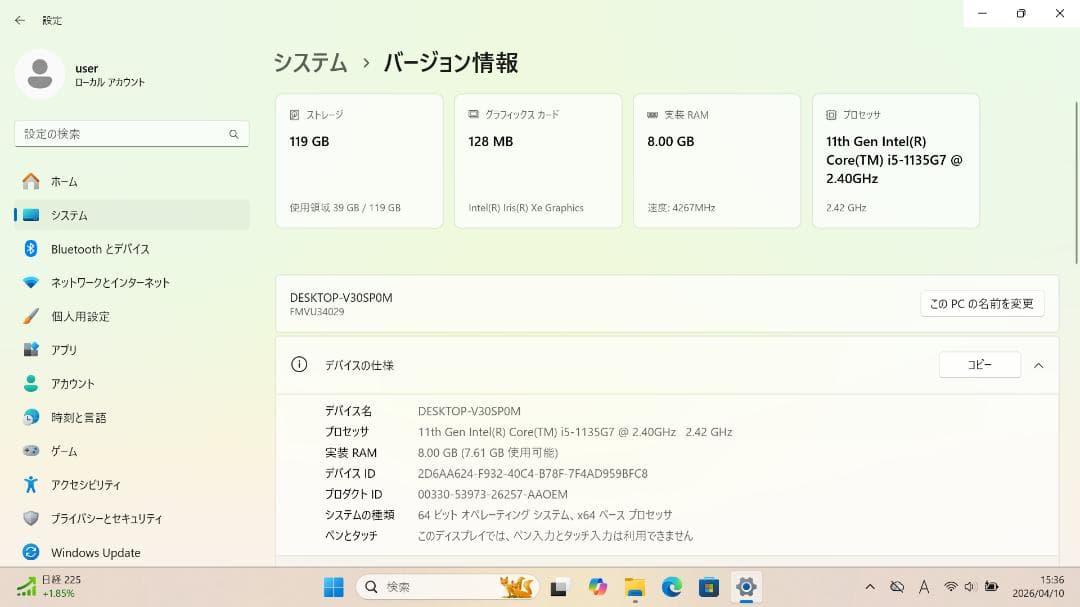Click the search magnifier in 設定の検索

pos(234,134)
